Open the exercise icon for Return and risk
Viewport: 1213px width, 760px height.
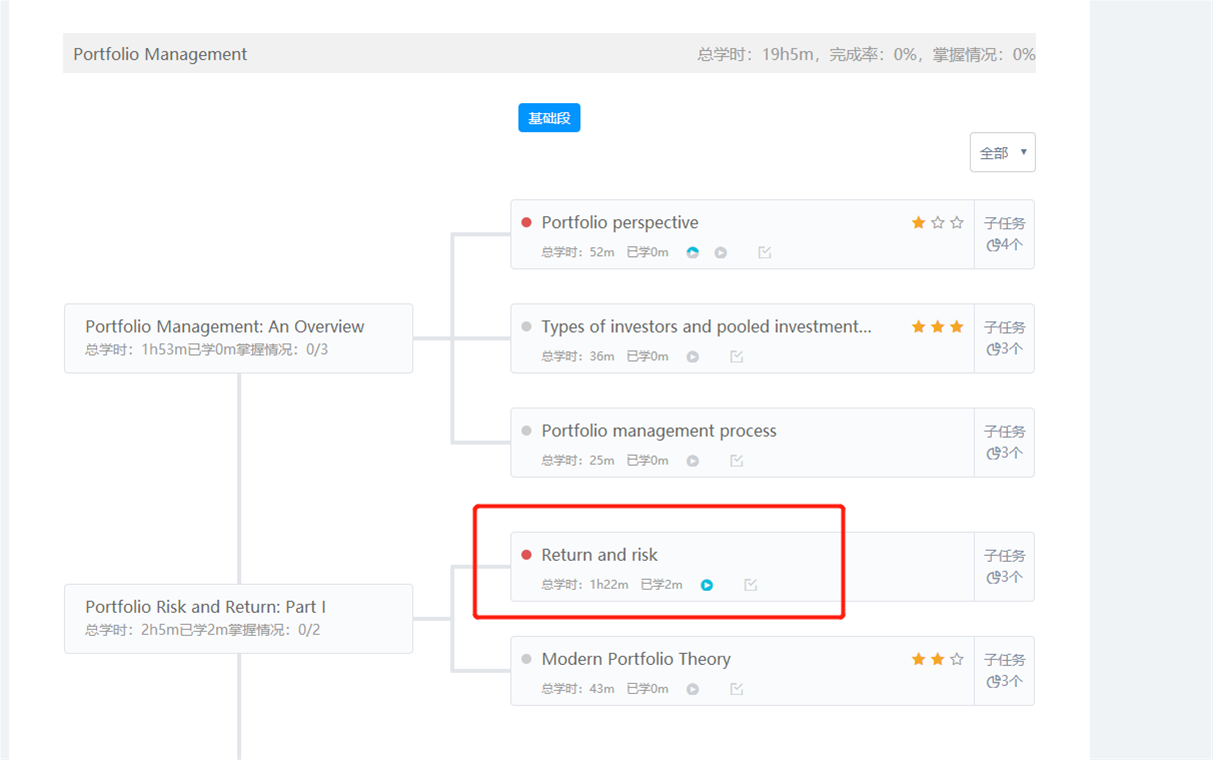(750, 585)
